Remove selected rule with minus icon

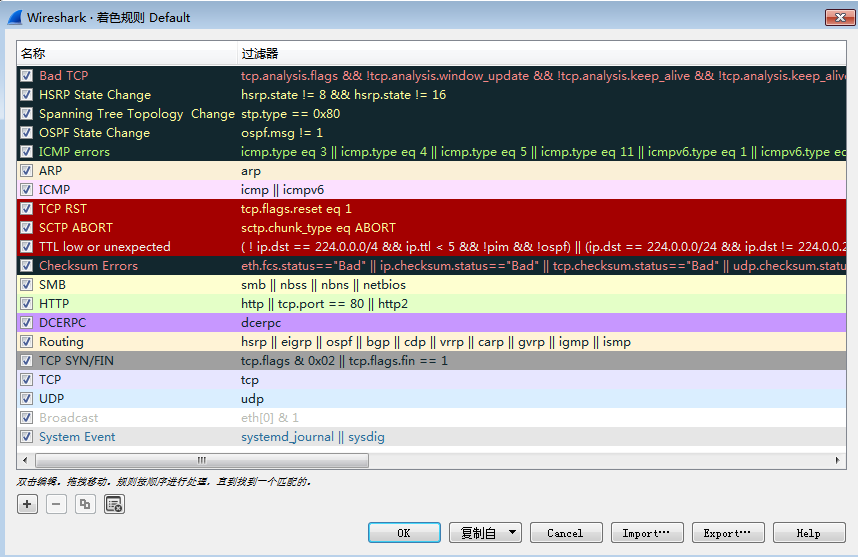[x=56, y=504]
